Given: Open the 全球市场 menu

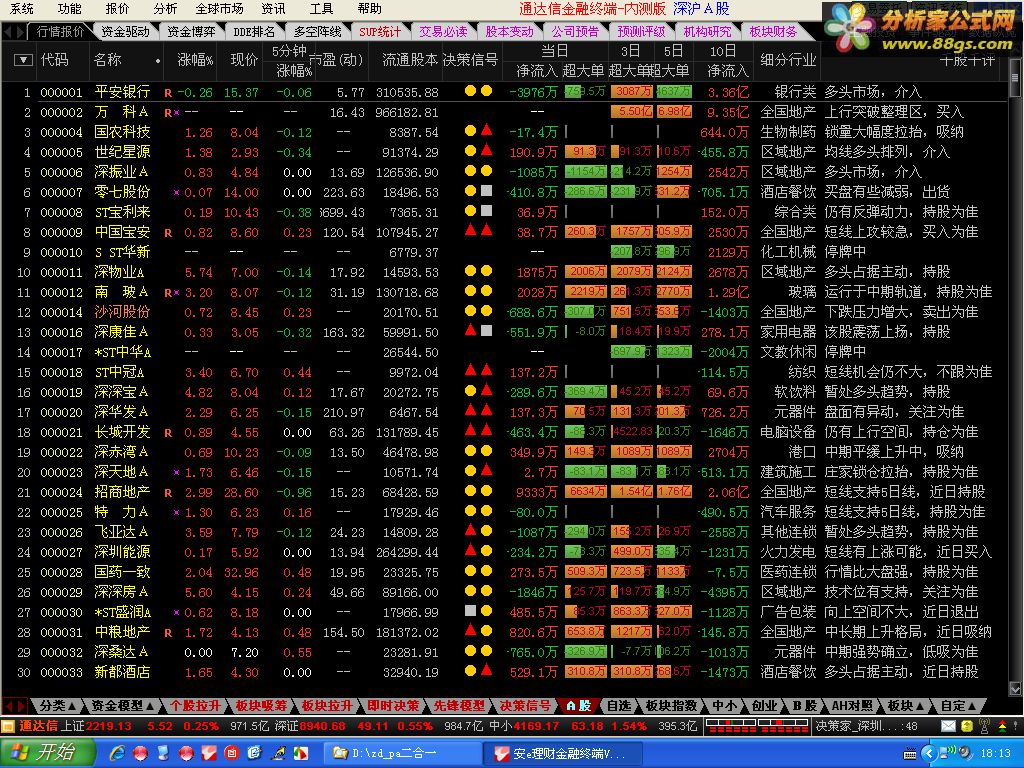Looking at the screenshot, I should click(219, 9).
